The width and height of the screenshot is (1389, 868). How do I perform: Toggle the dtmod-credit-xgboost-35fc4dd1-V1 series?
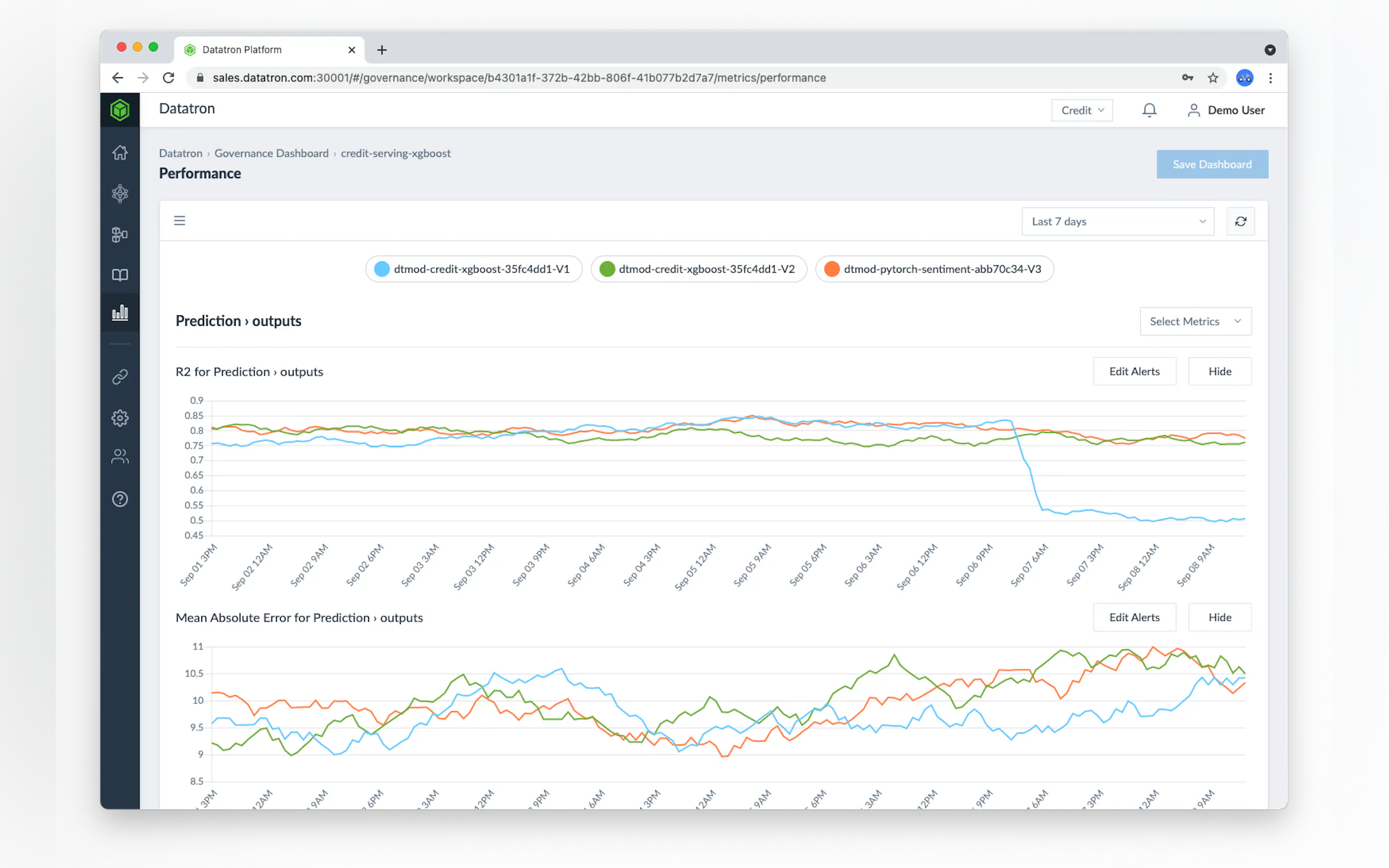tap(474, 269)
